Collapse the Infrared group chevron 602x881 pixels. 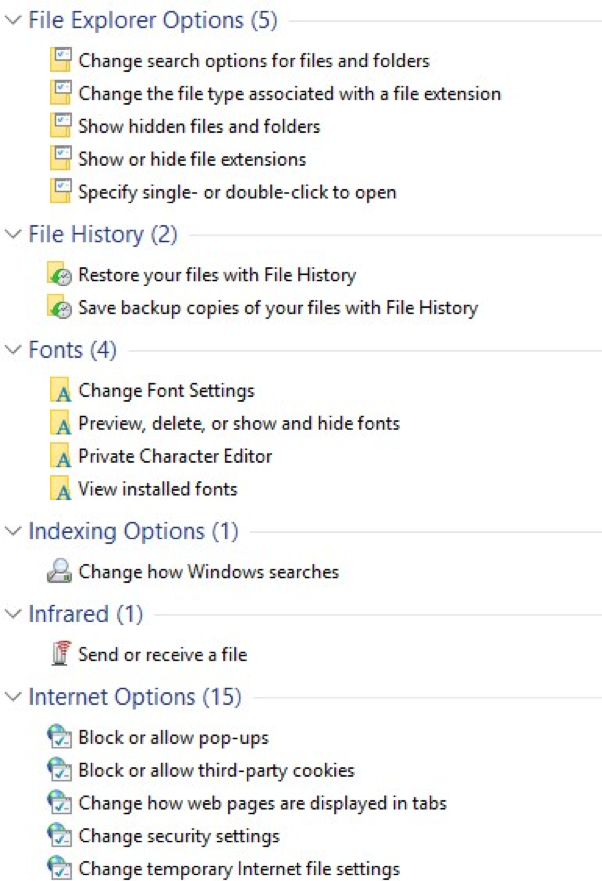tap(13, 614)
